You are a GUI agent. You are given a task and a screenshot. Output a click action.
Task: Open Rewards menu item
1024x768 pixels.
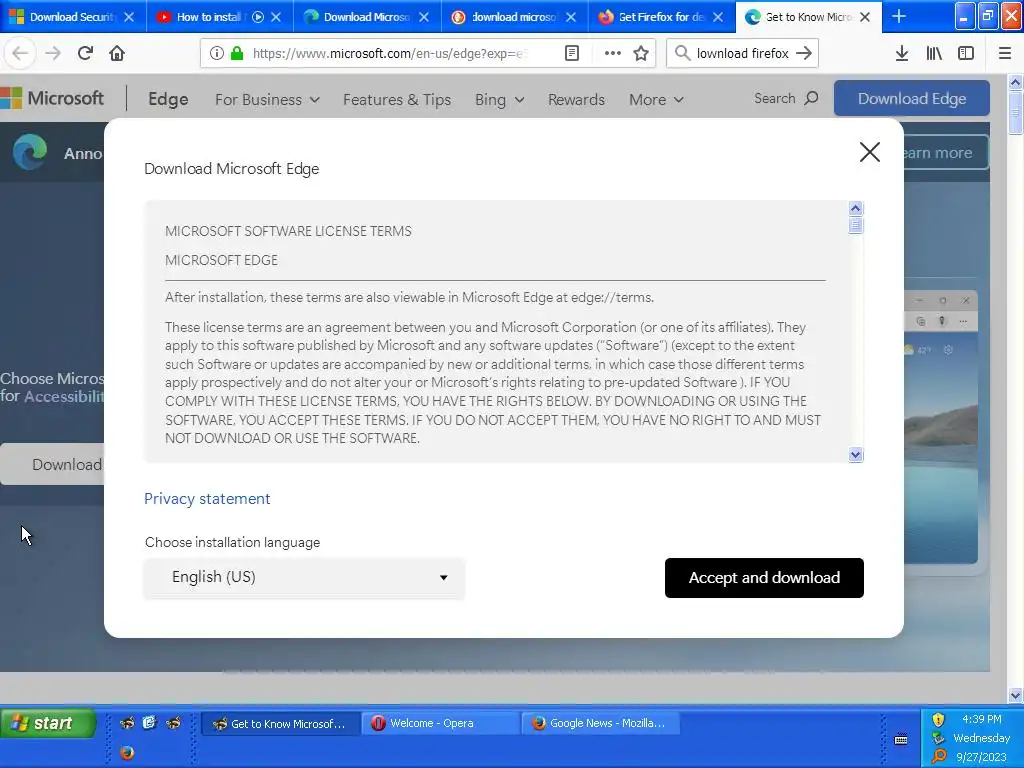click(x=576, y=100)
